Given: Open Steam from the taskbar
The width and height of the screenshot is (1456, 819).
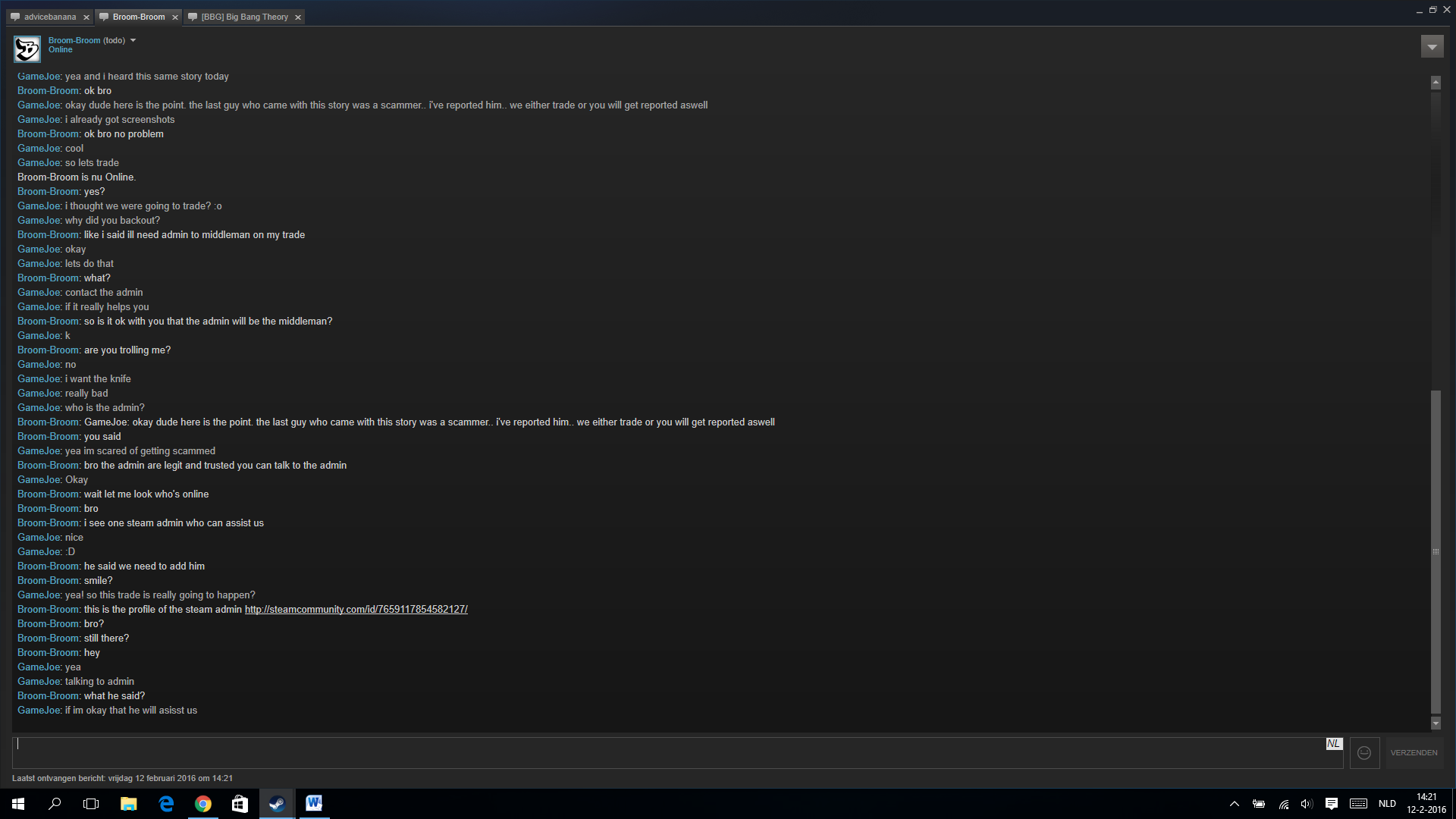Looking at the screenshot, I should coord(277,804).
